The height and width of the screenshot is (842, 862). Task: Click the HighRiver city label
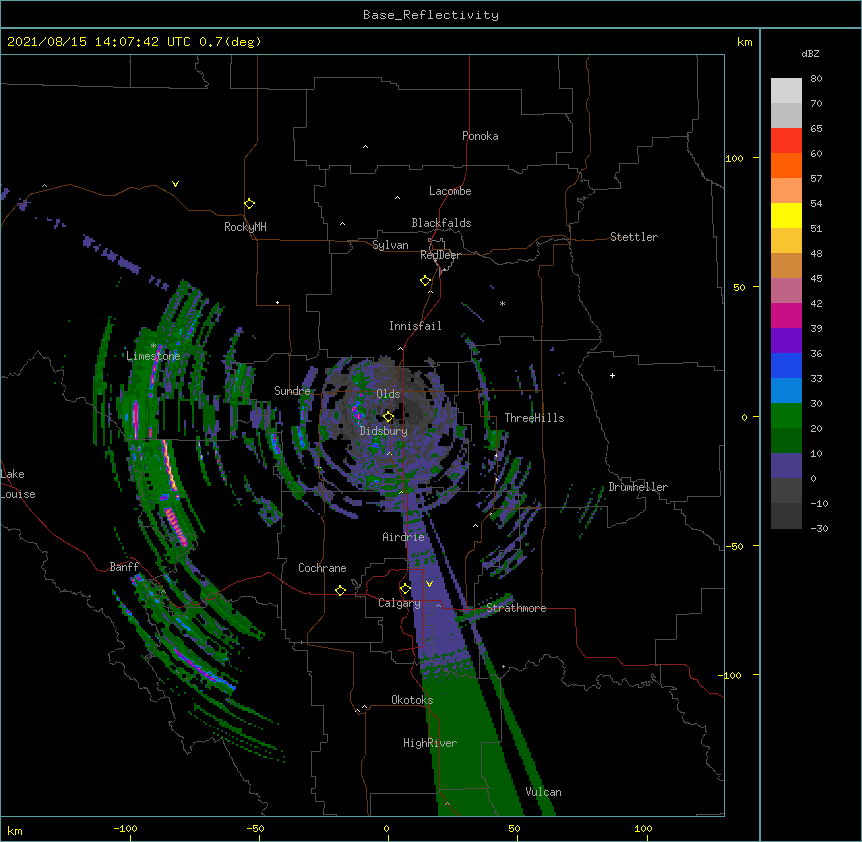430,743
